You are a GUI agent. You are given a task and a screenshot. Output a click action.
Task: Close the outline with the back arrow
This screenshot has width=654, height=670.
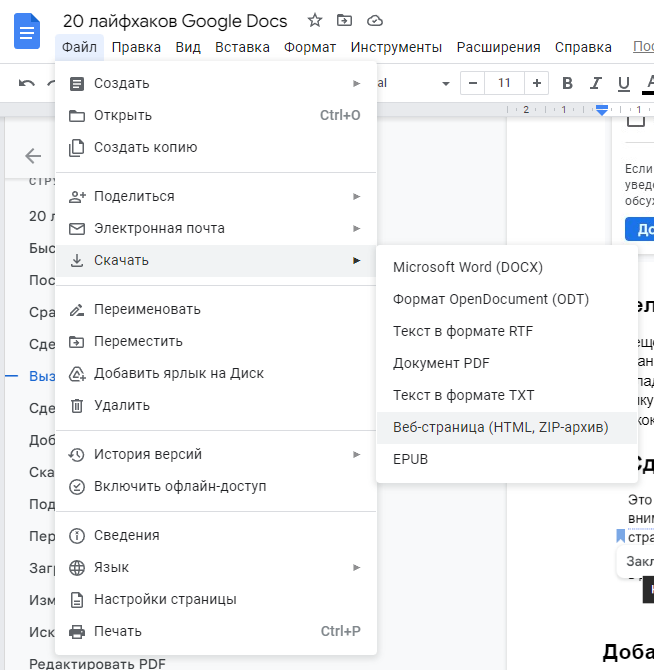[33, 156]
